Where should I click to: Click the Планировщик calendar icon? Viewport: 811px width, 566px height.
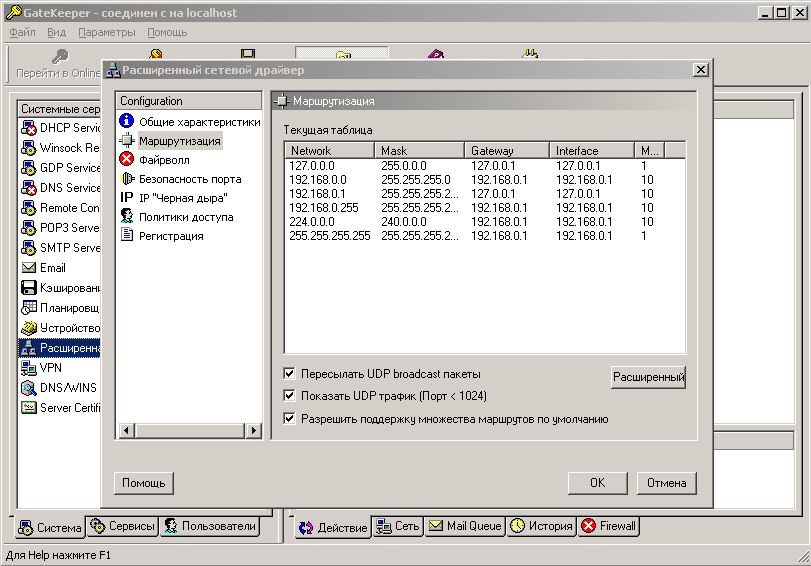(x=28, y=308)
